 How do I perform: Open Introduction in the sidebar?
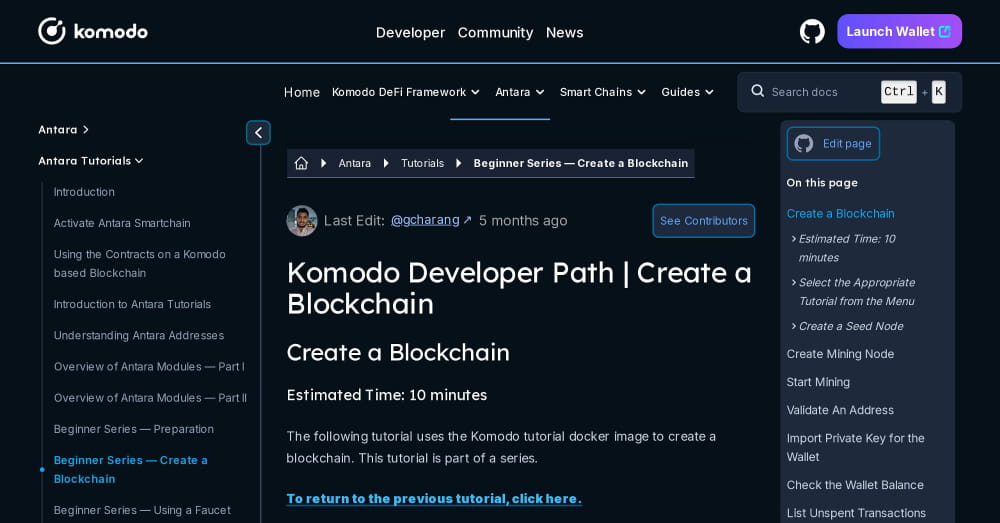click(x=84, y=192)
